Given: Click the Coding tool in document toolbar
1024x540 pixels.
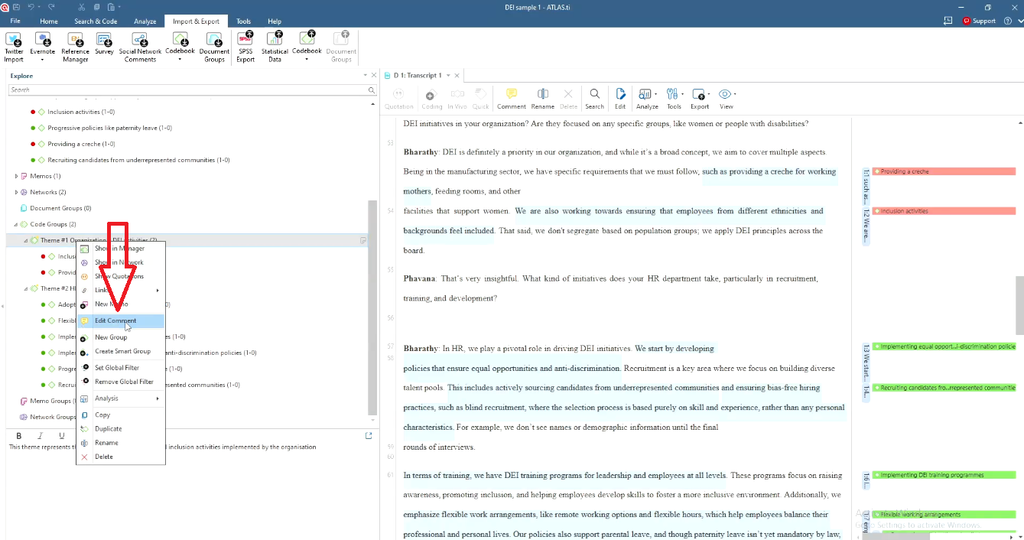Looking at the screenshot, I should point(431,99).
